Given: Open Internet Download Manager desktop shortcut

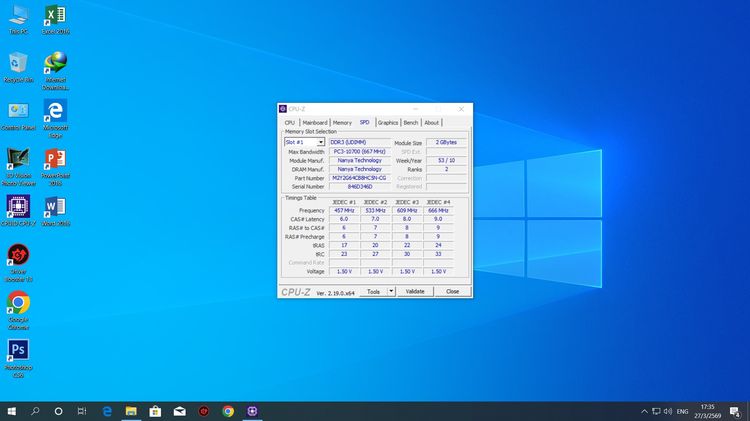Looking at the screenshot, I should point(55,71).
